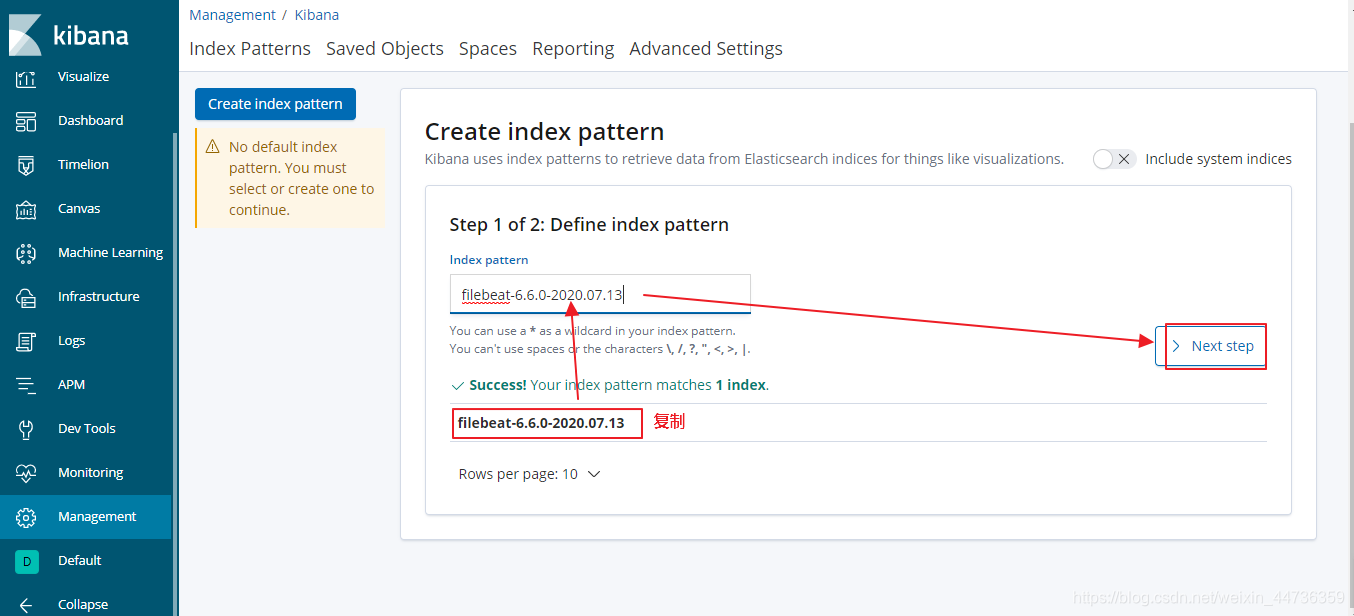This screenshot has width=1354, height=616.
Task: Select the Dev Tools label in the sidebar
Action: (x=87, y=429)
